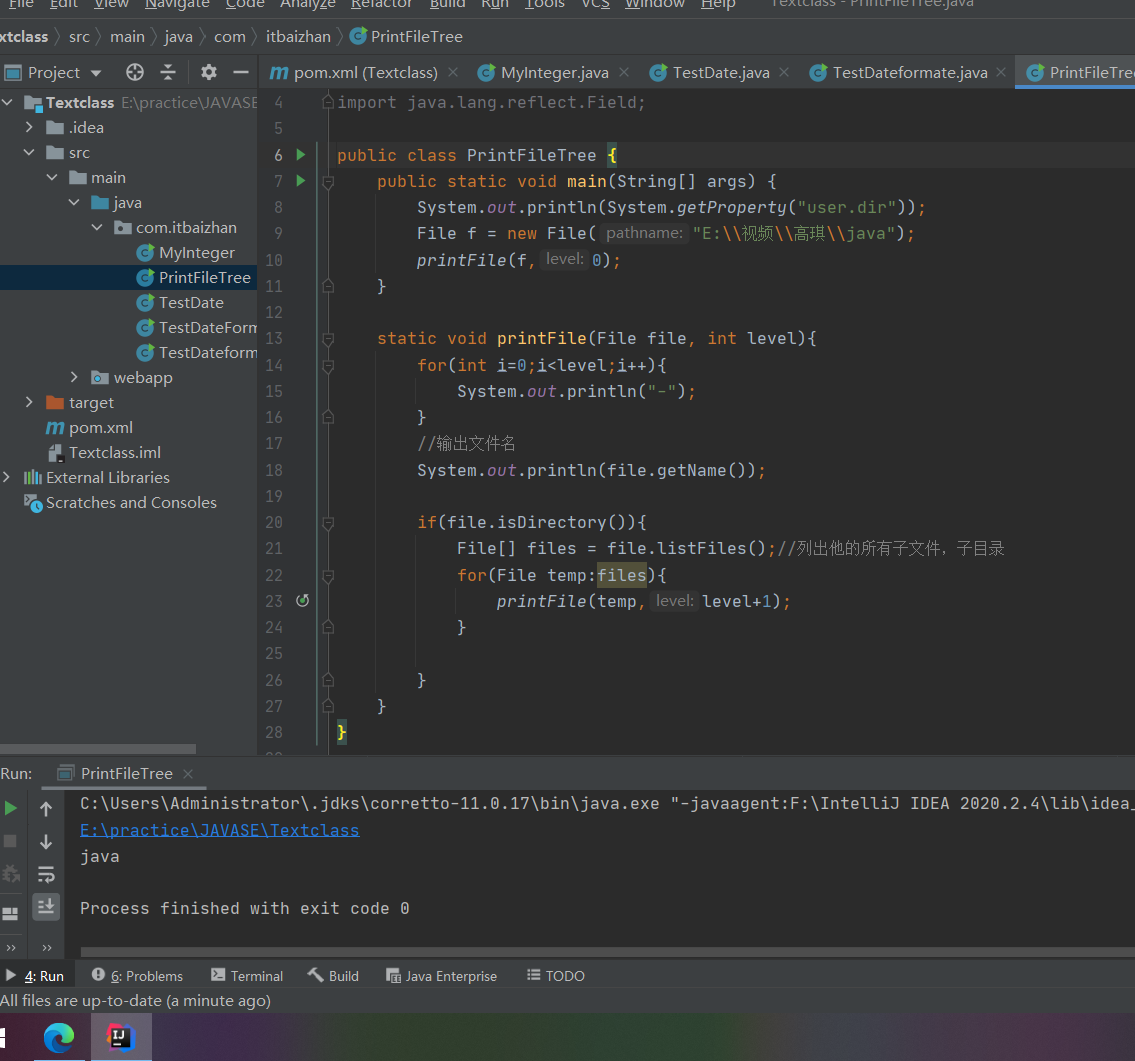Close the MyInteger.java tab

tap(624, 72)
